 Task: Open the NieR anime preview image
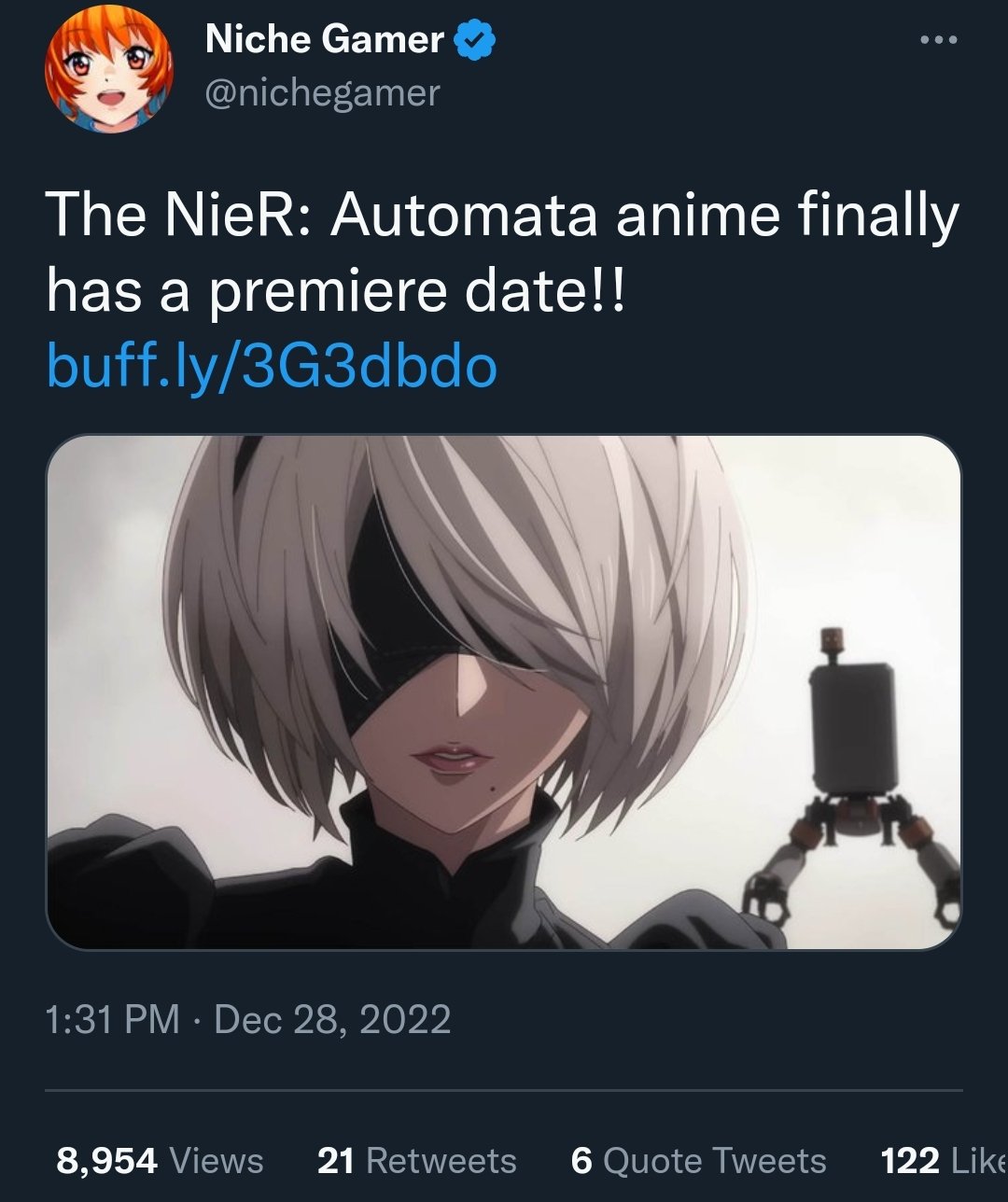tap(504, 692)
